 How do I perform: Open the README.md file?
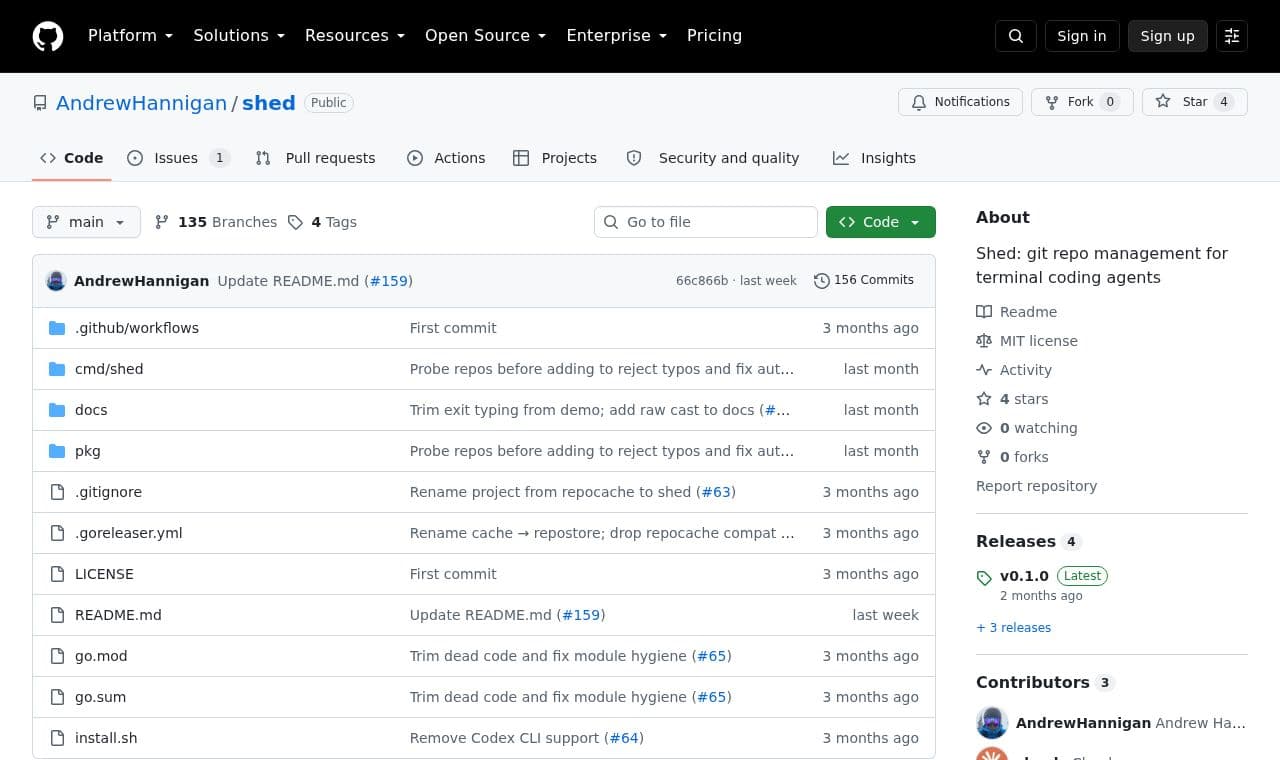118,615
